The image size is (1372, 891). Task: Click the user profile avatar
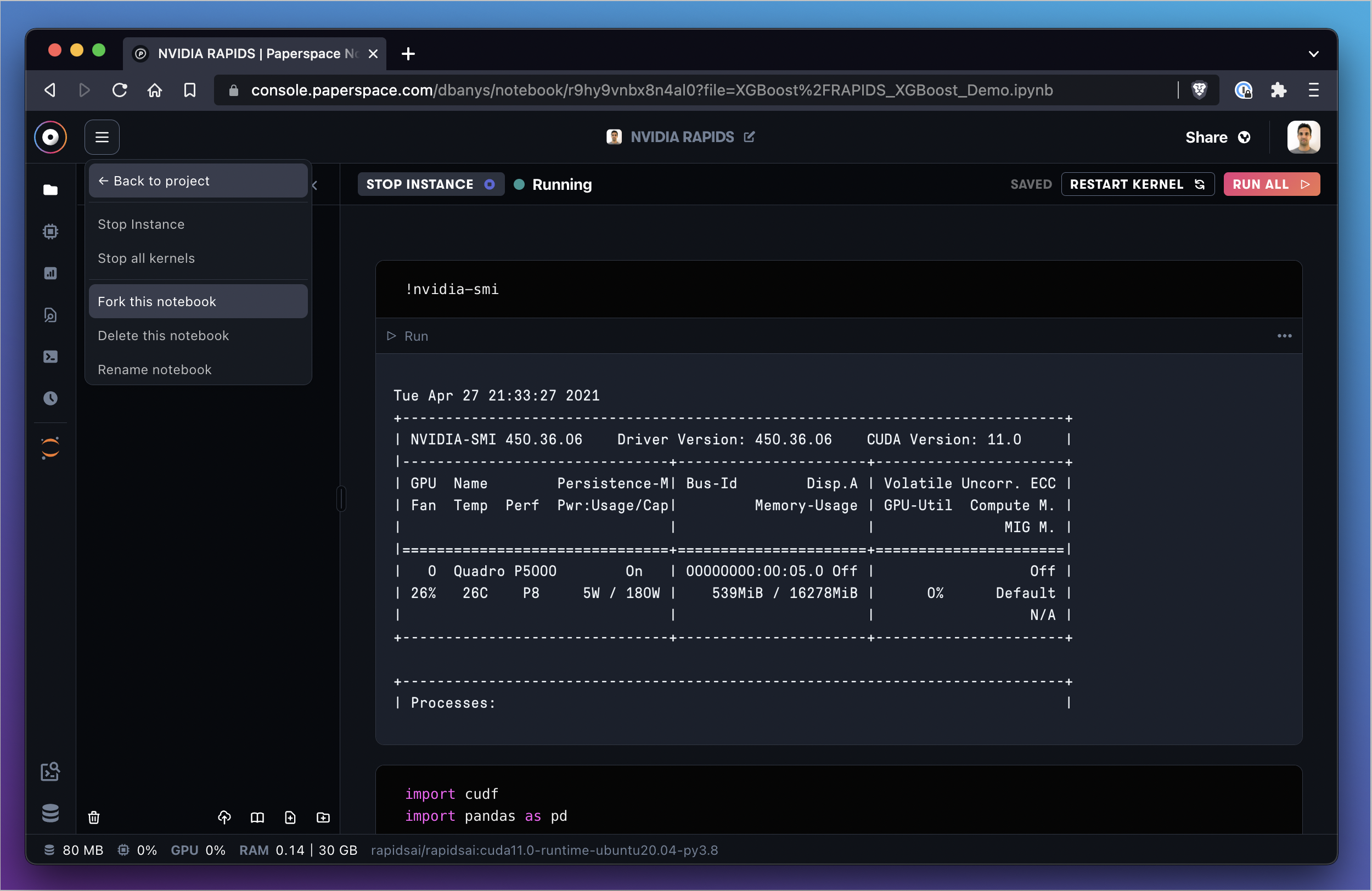1303,137
